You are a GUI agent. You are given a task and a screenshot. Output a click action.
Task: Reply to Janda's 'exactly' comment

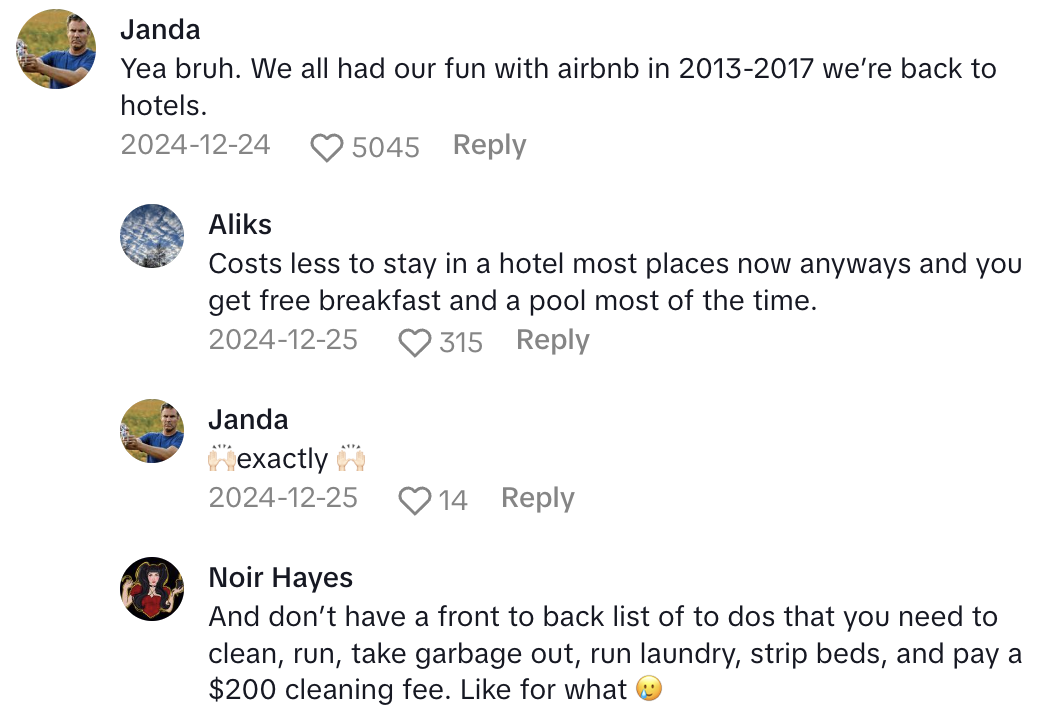pyautogui.click(x=537, y=497)
